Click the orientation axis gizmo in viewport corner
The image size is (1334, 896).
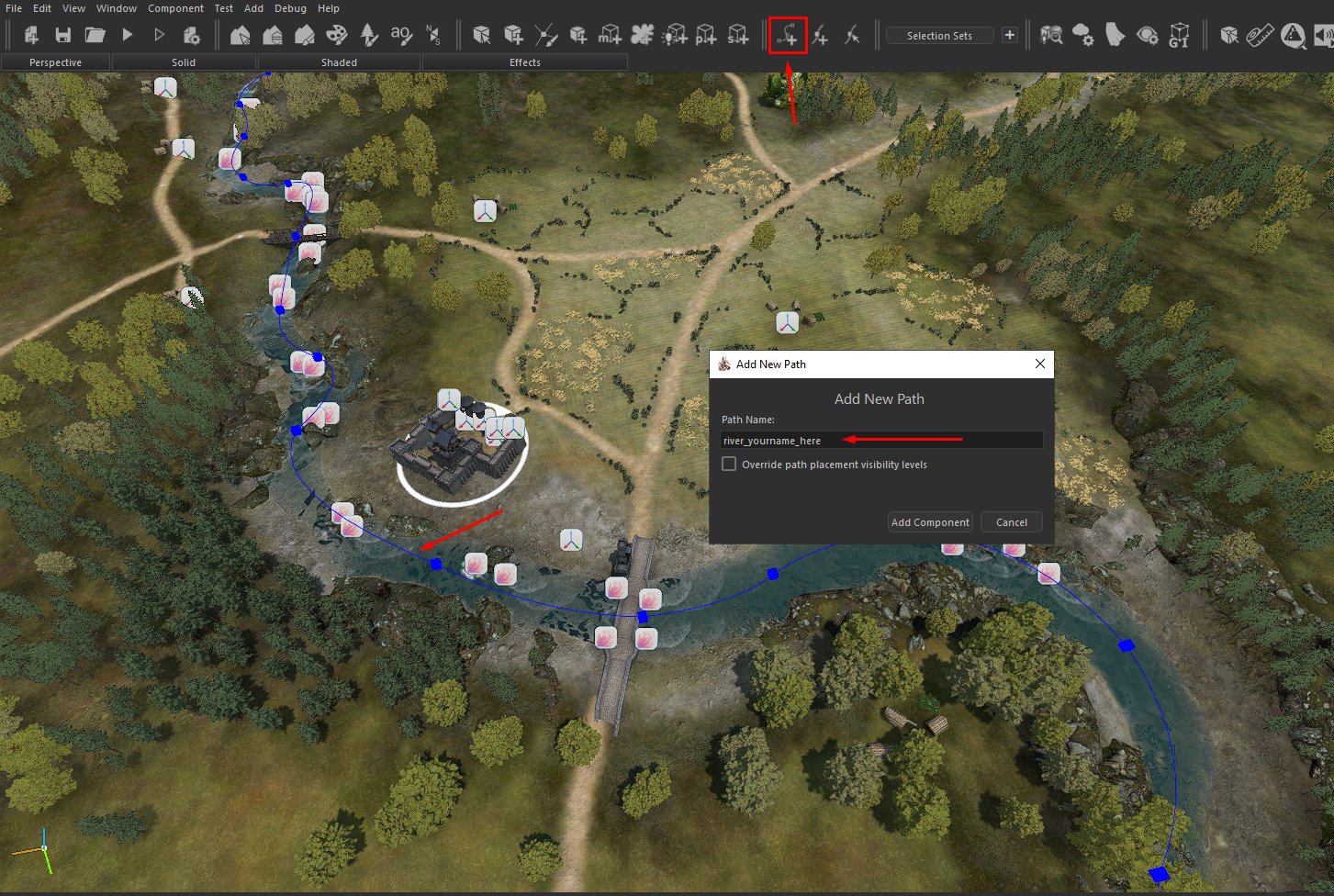(x=43, y=849)
